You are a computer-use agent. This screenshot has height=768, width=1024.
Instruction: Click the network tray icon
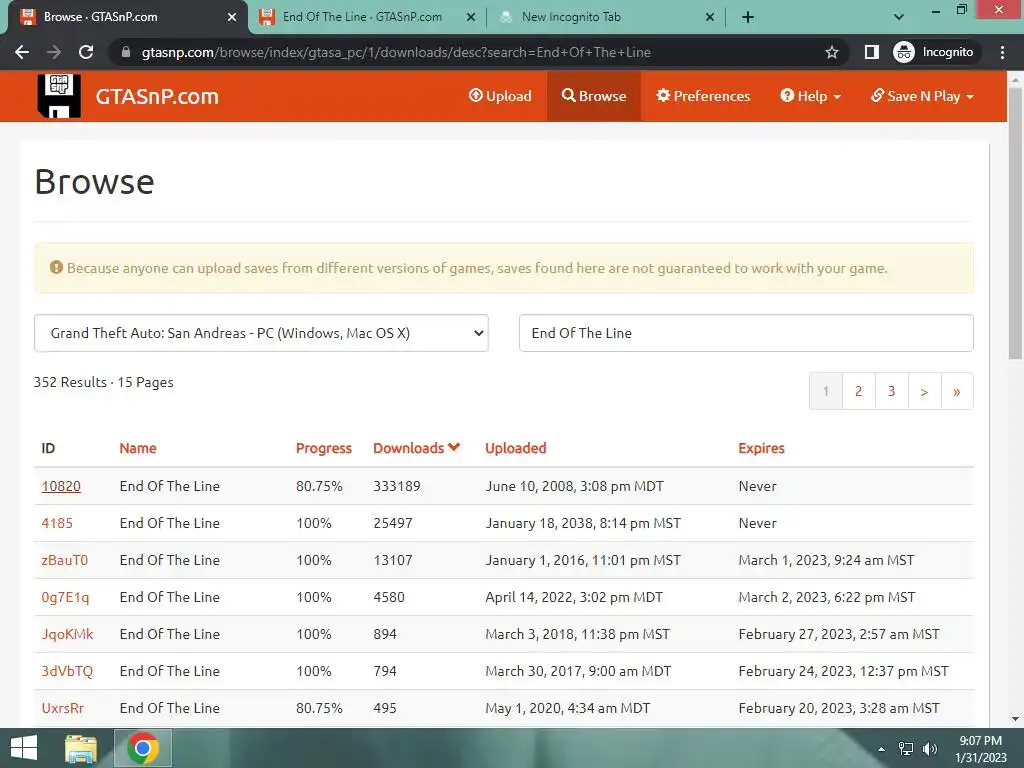pyautogui.click(x=906, y=749)
